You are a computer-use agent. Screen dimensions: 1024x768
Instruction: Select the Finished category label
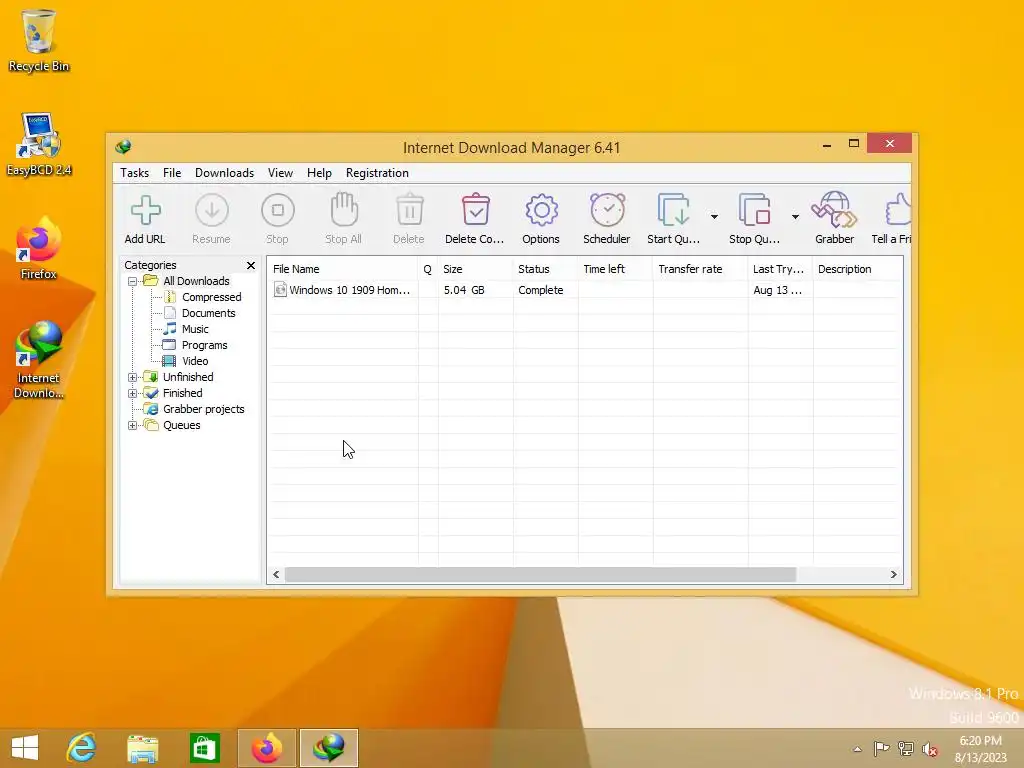[182, 393]
